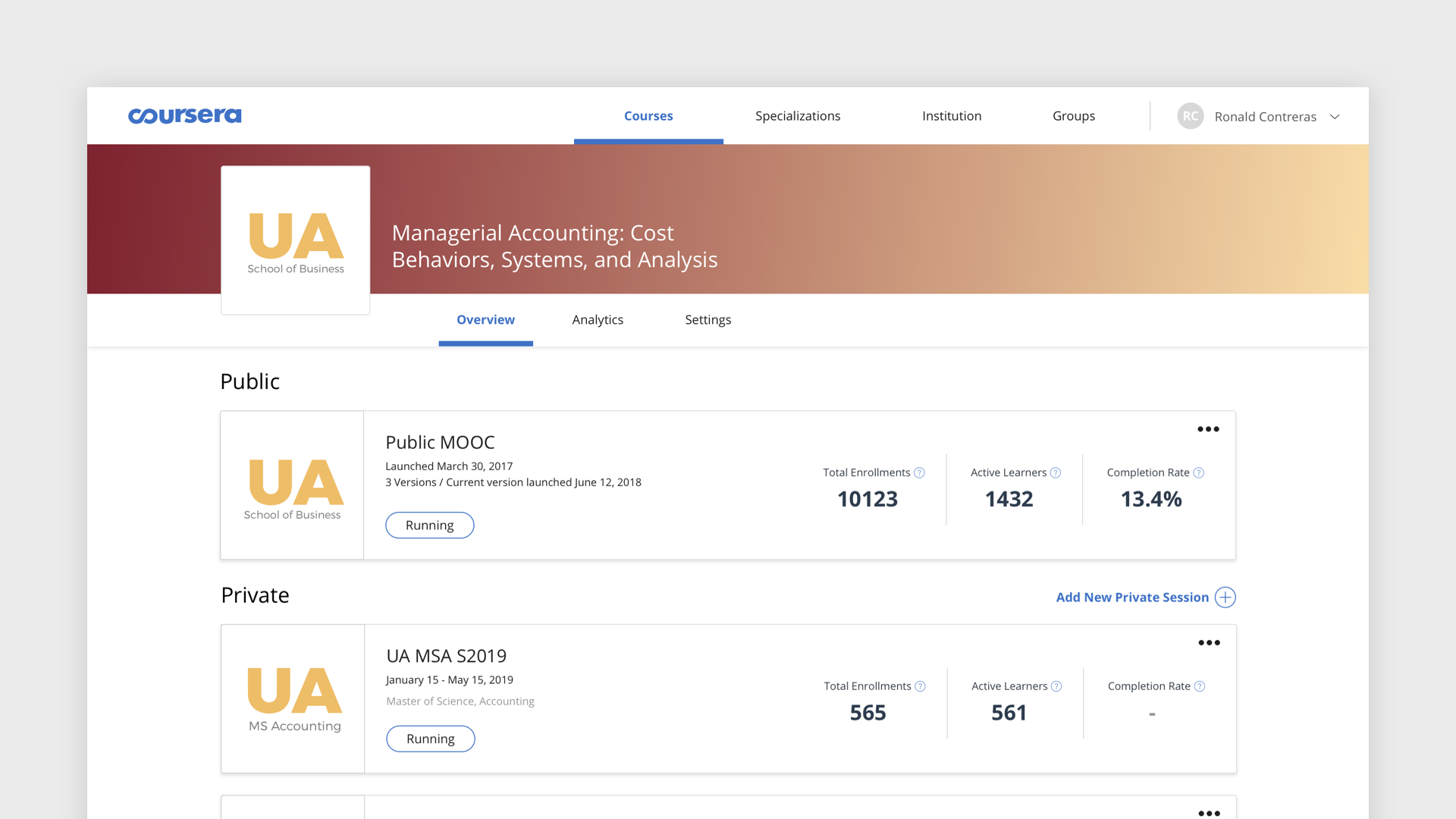Show help for Public MOOC Active Learners
Screen dimensions: 1456x819
[x=1055, y=472]
